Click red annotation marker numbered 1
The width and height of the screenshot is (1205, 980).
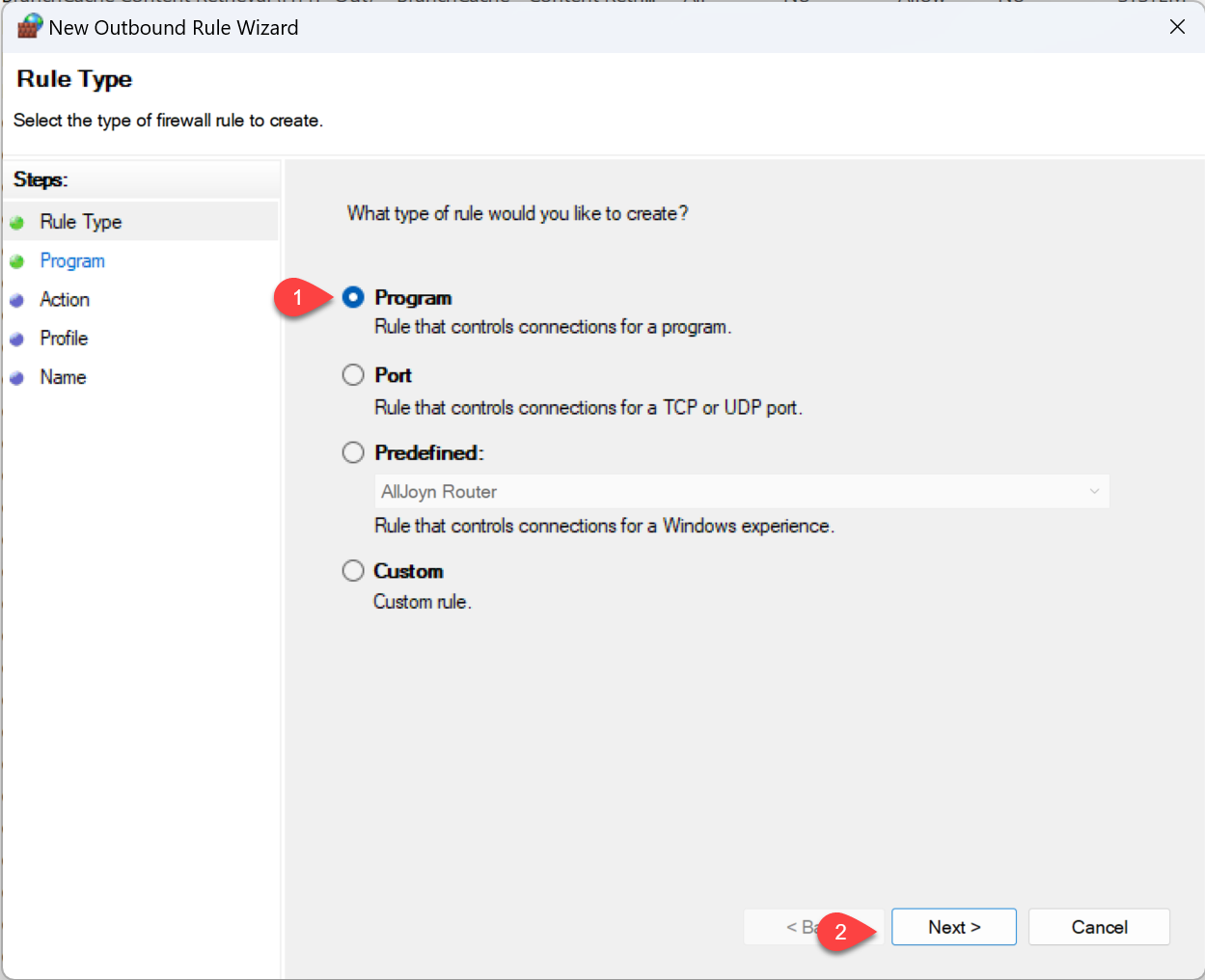[x=298, y=297]
